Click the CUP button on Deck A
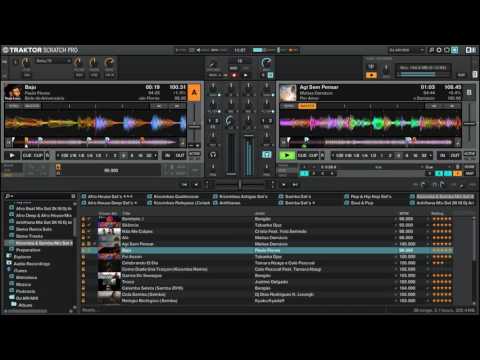Image resolution: width=480 pixels, height=360 pixels. point(38,155)
